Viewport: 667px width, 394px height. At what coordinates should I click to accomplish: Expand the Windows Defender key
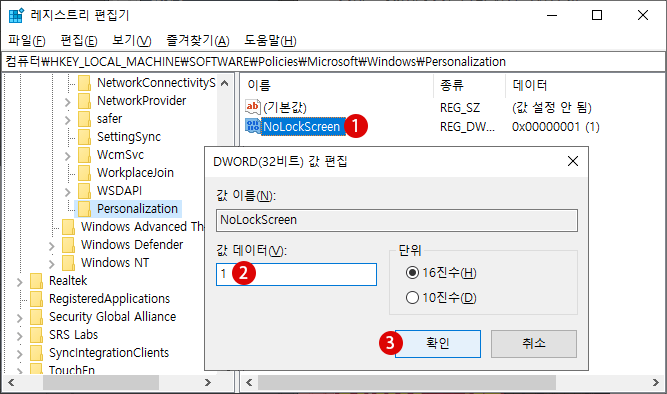[x=51, y=246]
